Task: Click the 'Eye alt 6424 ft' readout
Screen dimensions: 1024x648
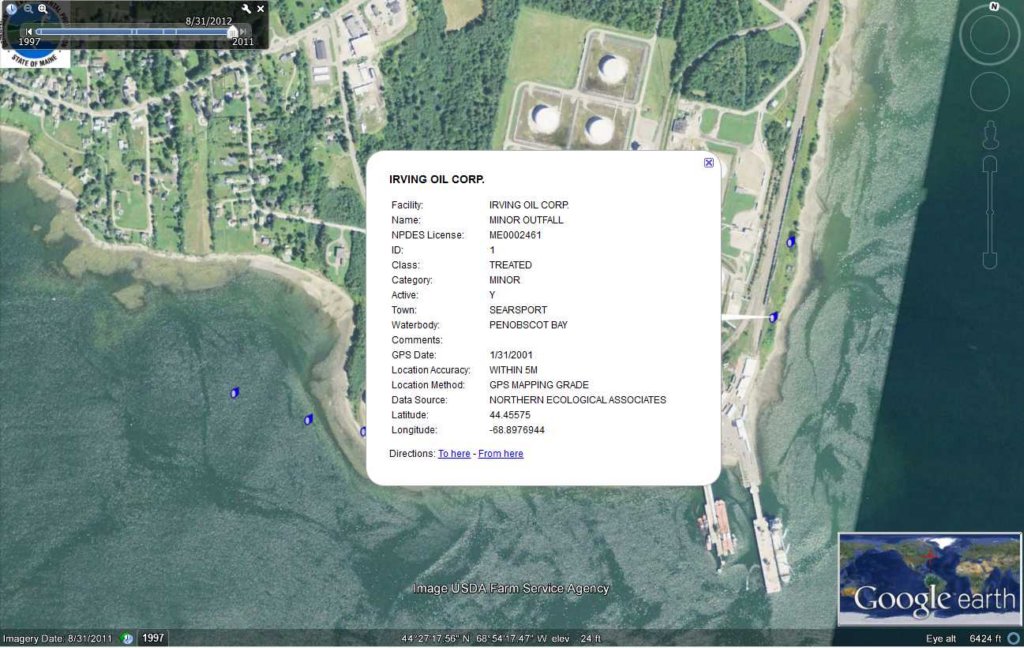Action: [x=963, y=638]
